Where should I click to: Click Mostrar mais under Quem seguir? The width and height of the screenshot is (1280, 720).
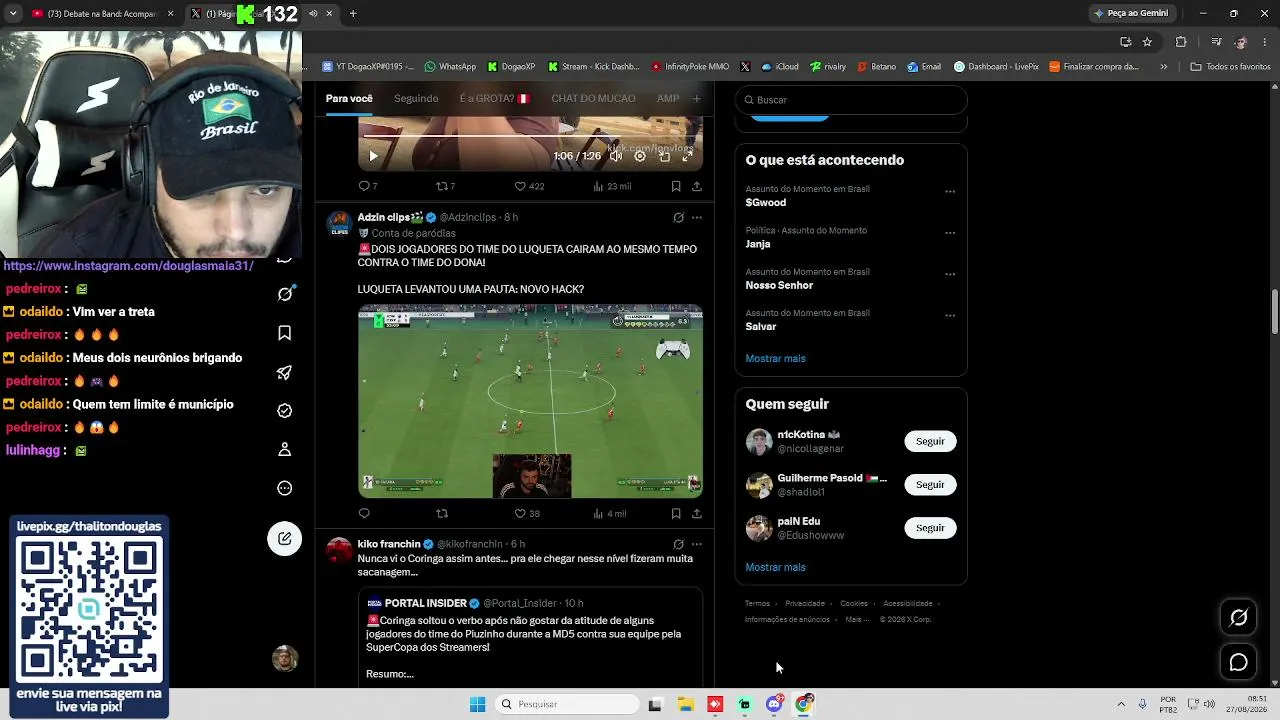tap(775, 567)
